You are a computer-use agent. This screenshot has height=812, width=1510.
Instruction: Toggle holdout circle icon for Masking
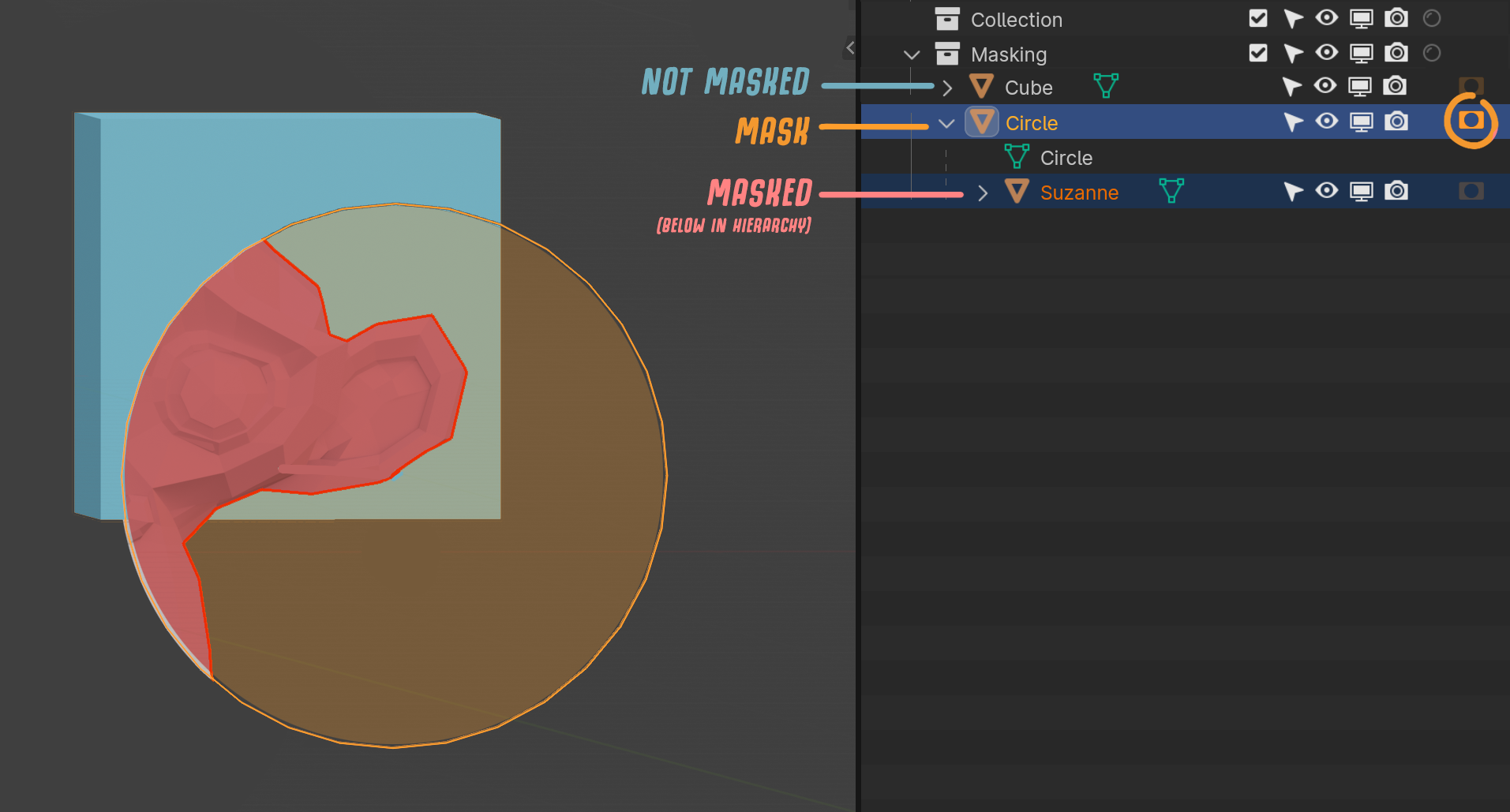[x=1432, y=53]
